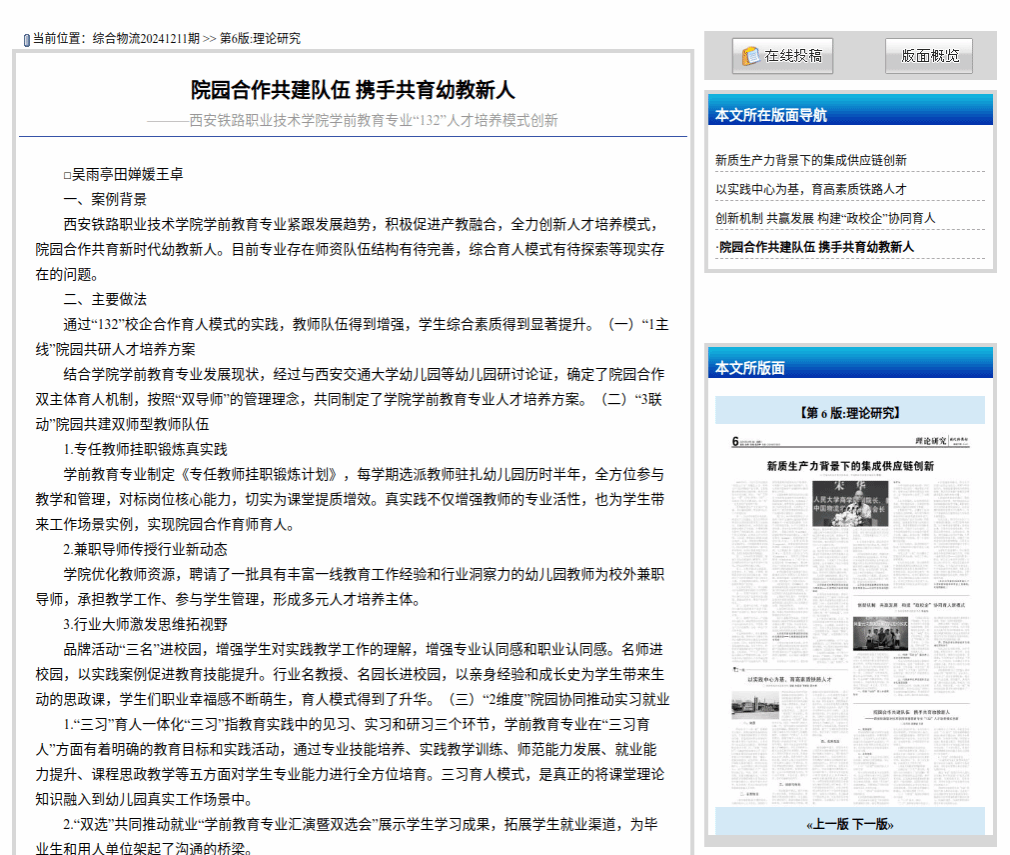This screenshot has height=855, width=1010.
Task: Click 本文所在版面导航 panel header
Action: (x=771, y=115)
